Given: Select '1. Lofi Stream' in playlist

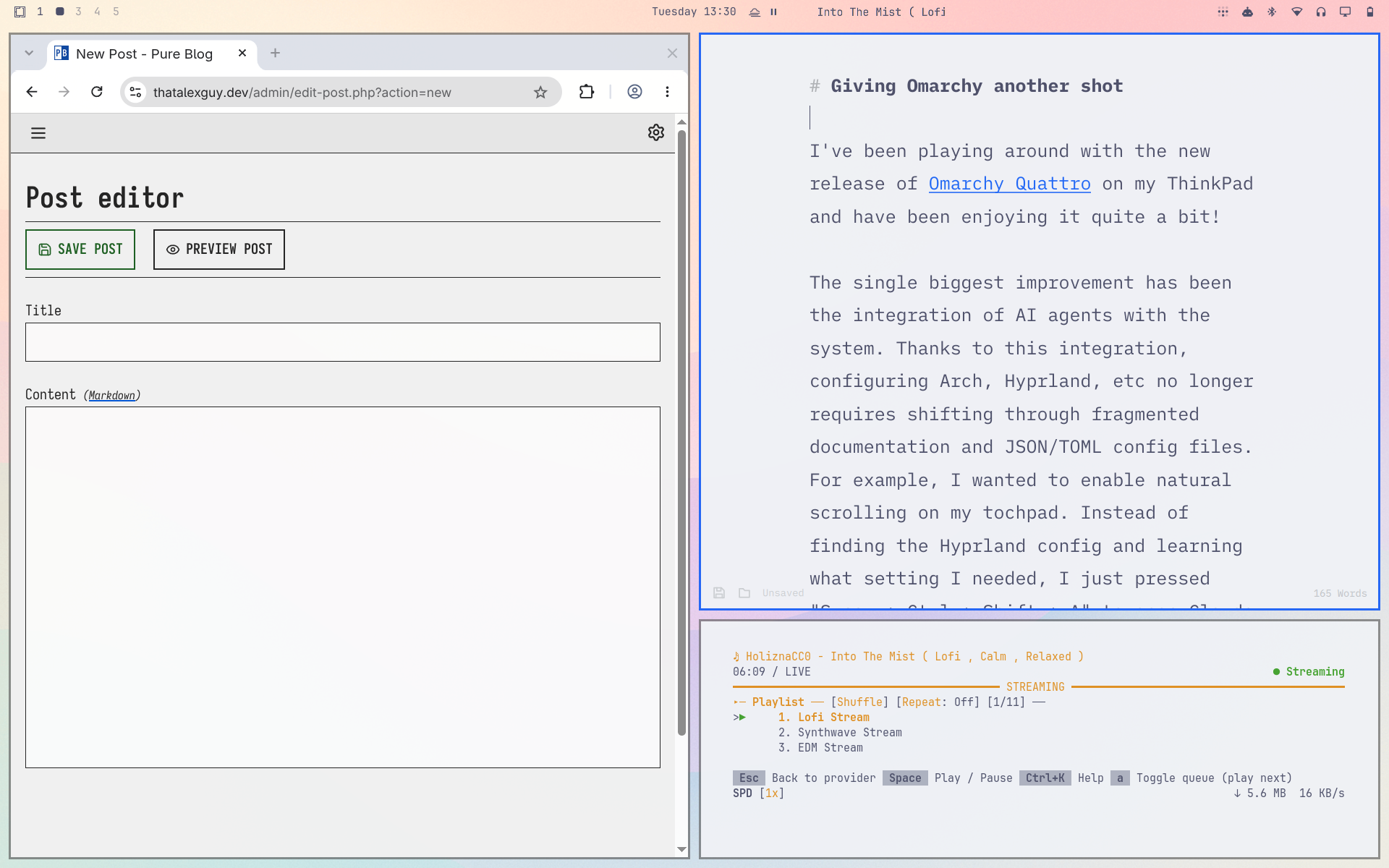Looking at the screenshot, I should pos(824,718).
